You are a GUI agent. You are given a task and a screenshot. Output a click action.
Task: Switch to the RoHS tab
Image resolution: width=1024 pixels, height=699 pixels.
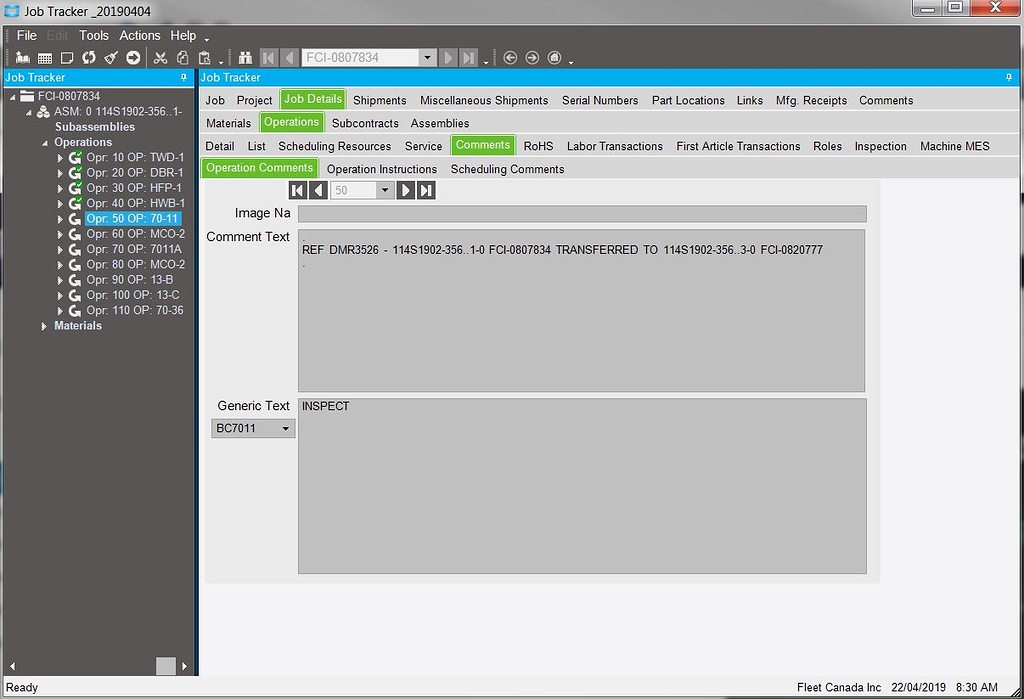(538, 146)
